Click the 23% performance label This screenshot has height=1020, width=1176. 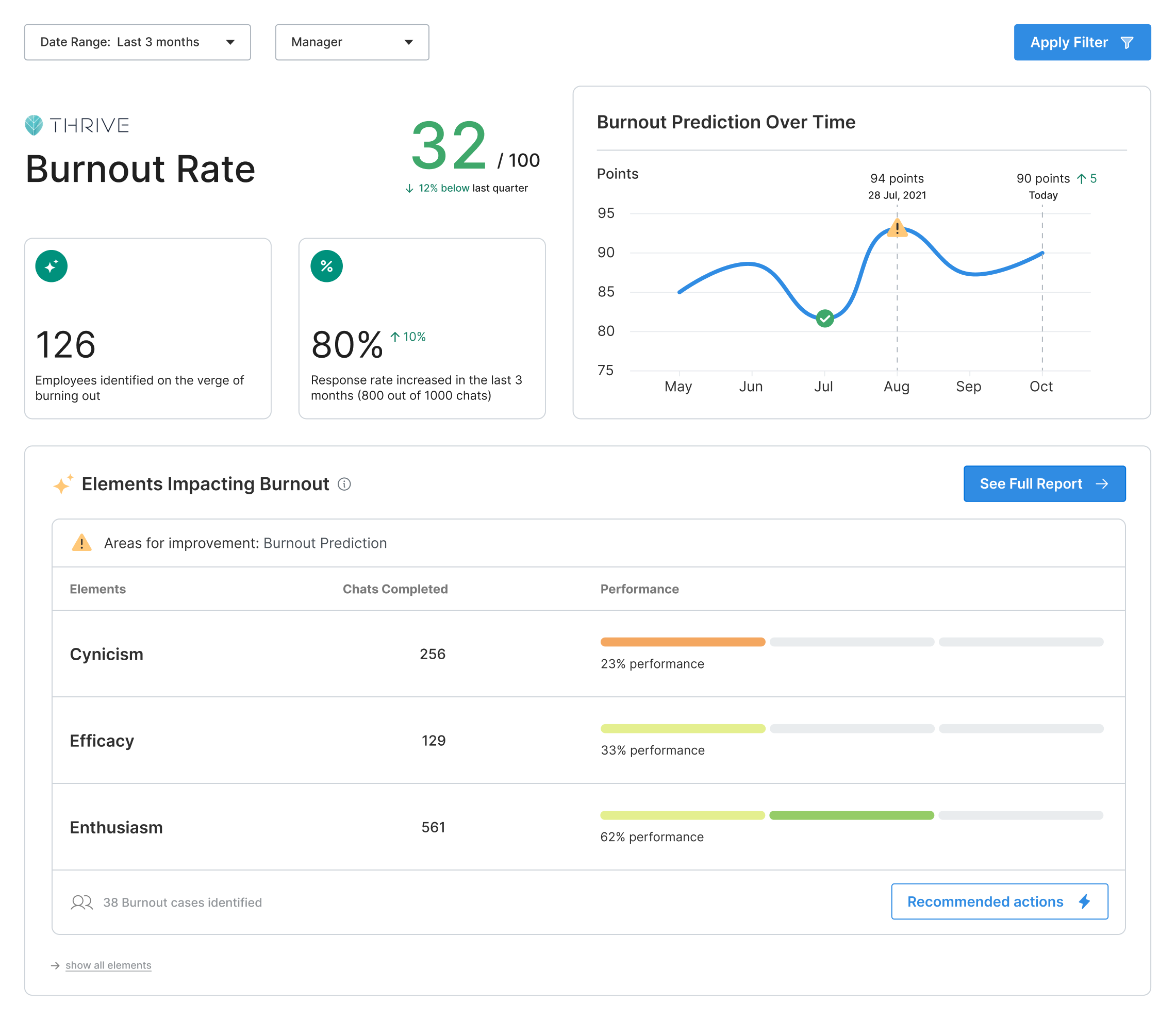pyautogui.click(x=652, y=664)
